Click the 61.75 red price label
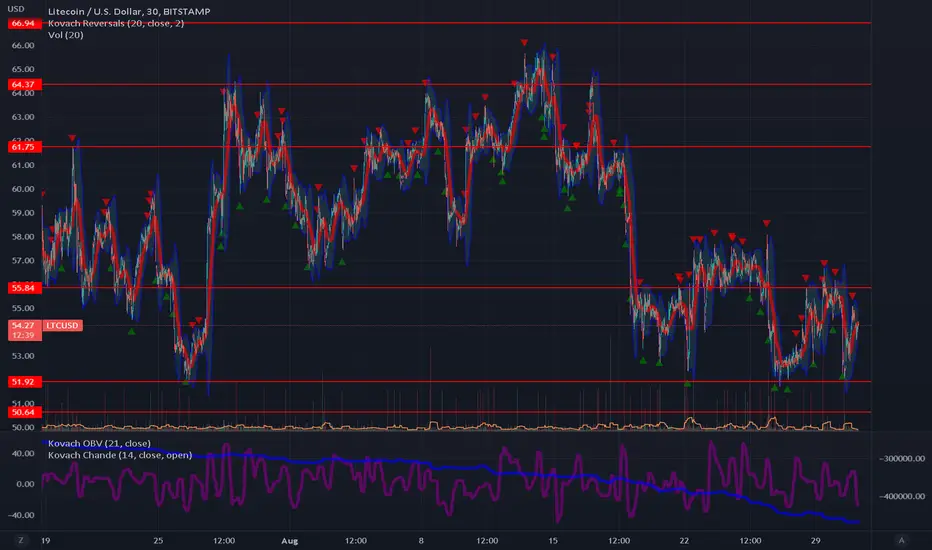Viewport: 932px width, 550px height. click(24, 147)
